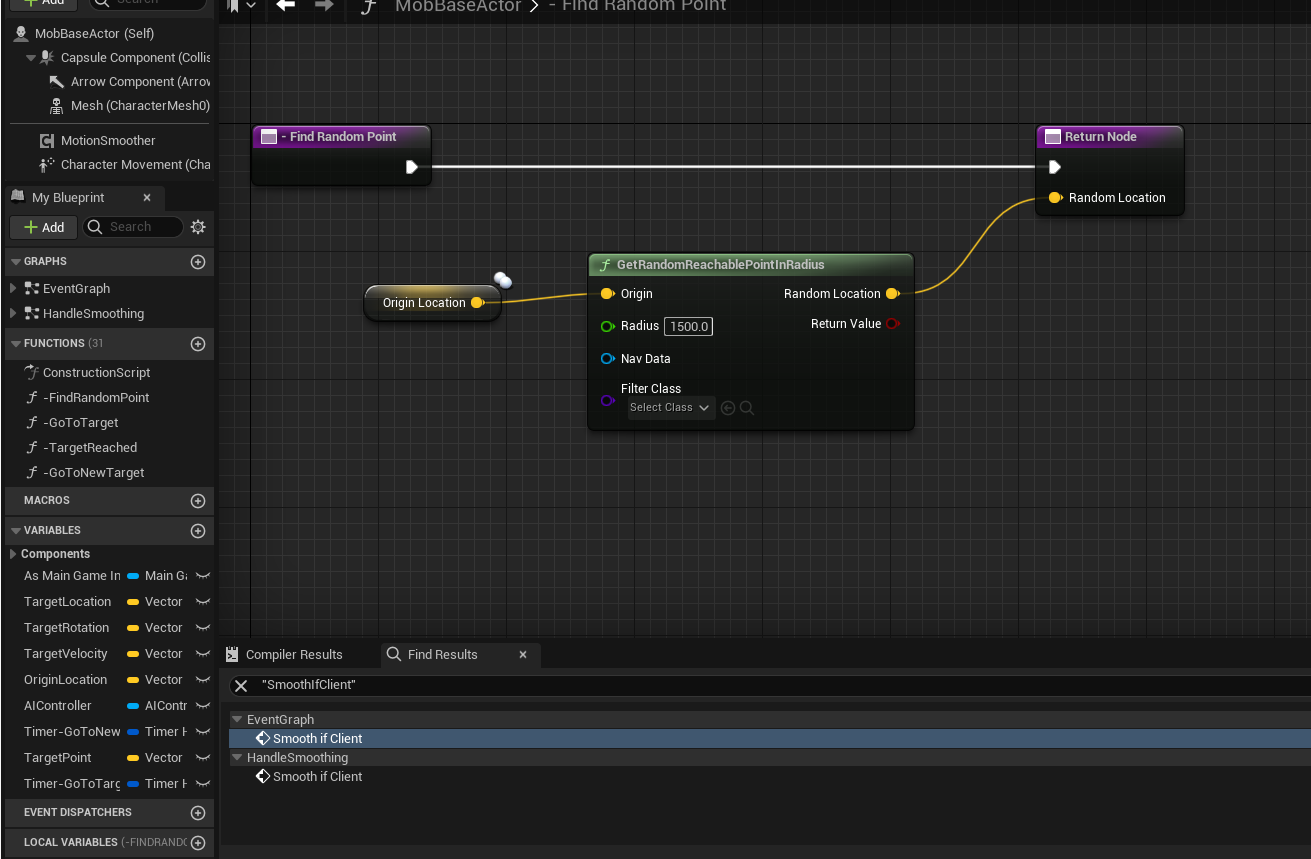Click Add button in My Blueprint panel
The image size is (1311, 859).
(x=44, y=227)
